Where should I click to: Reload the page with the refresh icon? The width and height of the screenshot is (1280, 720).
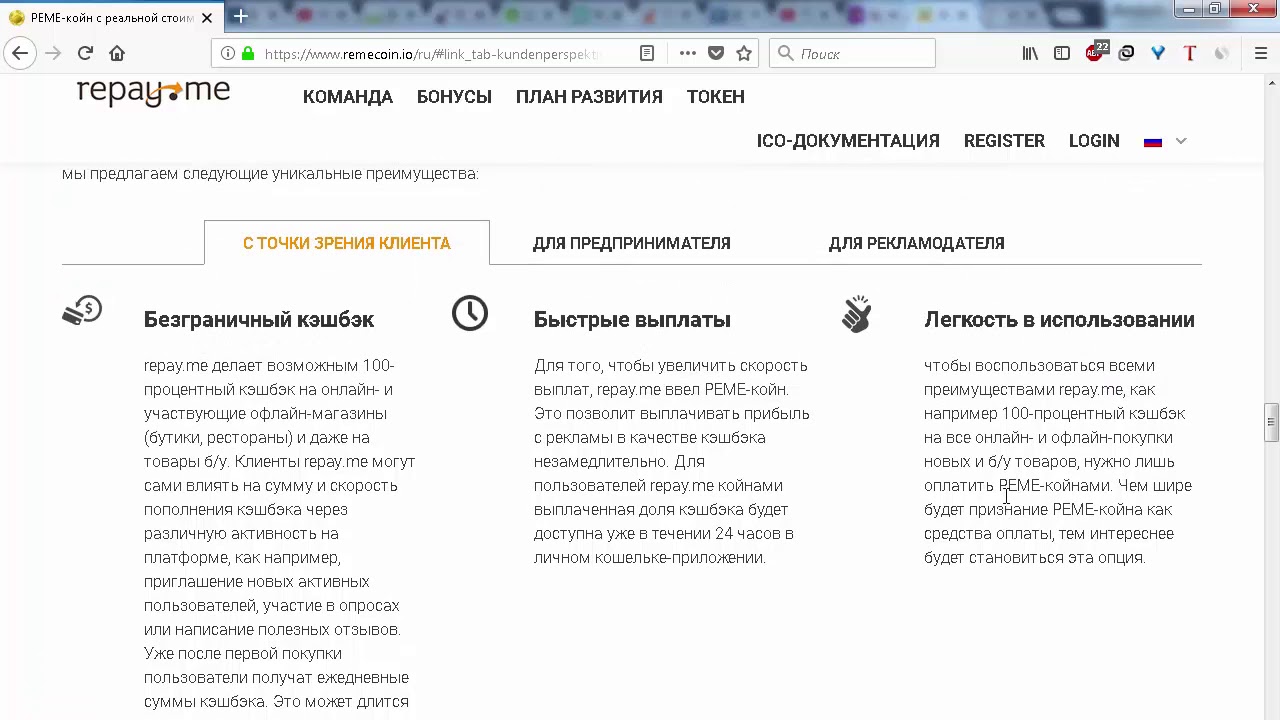pyautogui.click(x=85, y=53)
